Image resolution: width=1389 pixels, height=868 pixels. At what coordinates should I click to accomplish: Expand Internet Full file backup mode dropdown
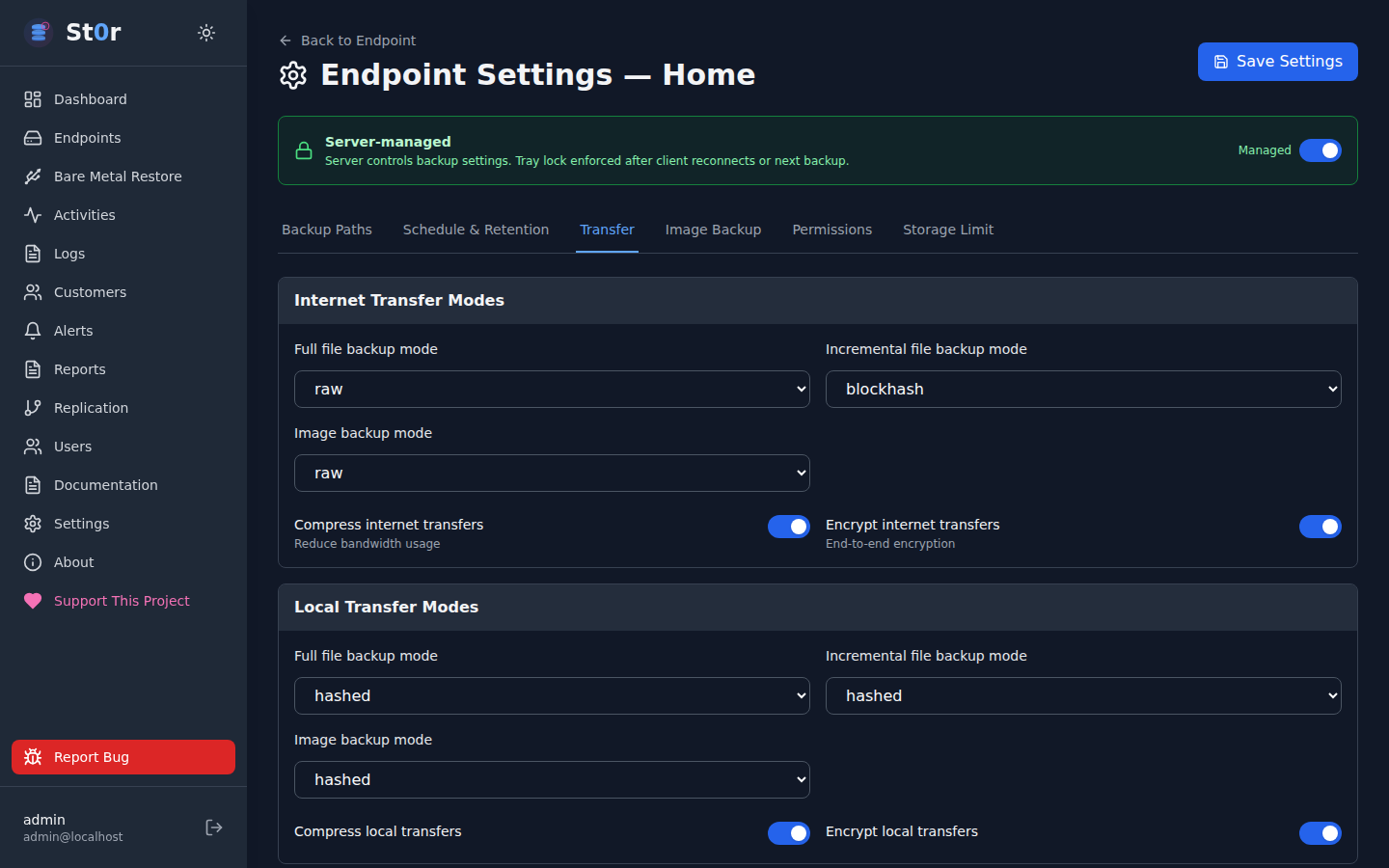551,390
